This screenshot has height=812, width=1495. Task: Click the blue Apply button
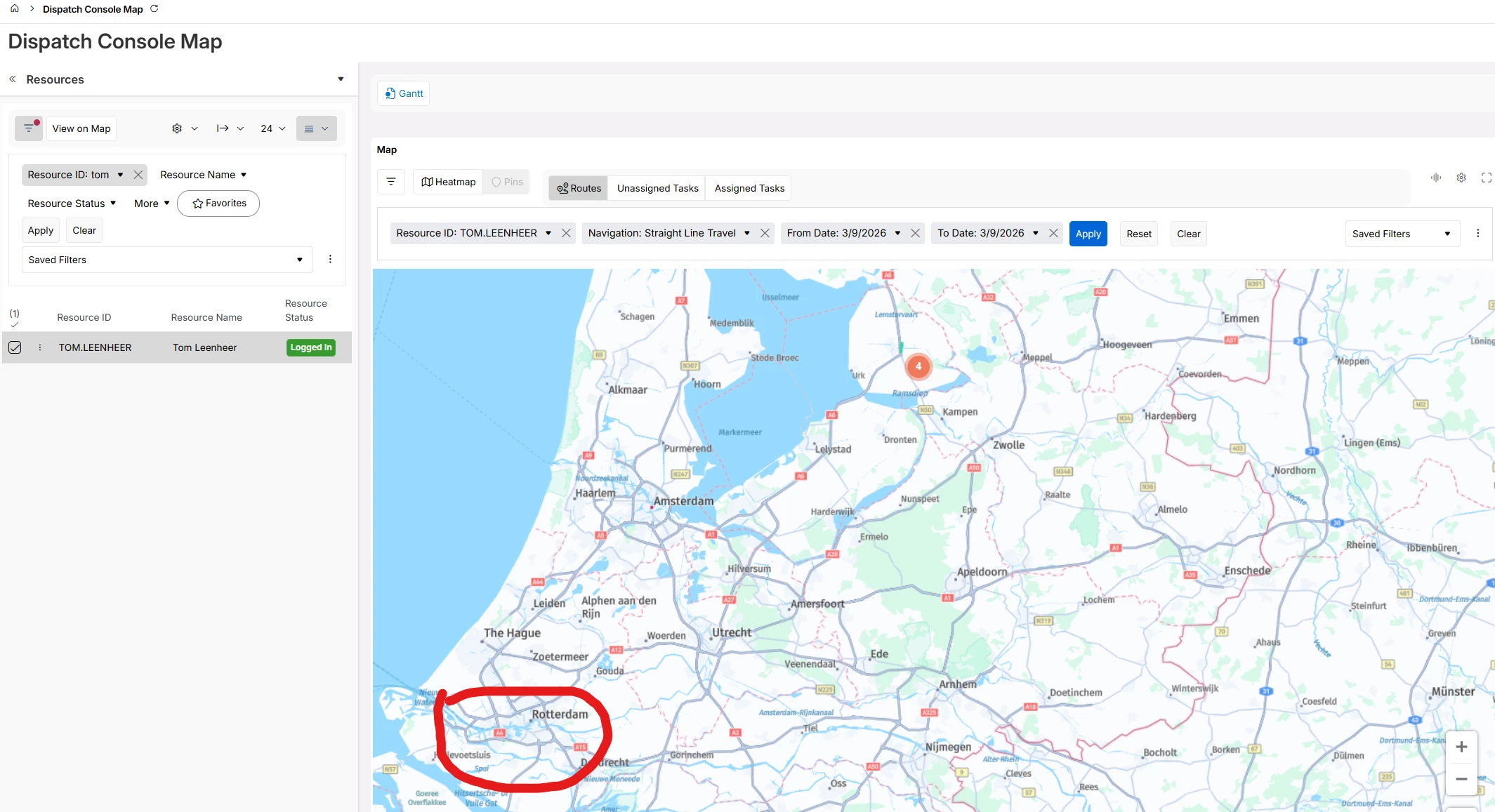[1088, 234]
